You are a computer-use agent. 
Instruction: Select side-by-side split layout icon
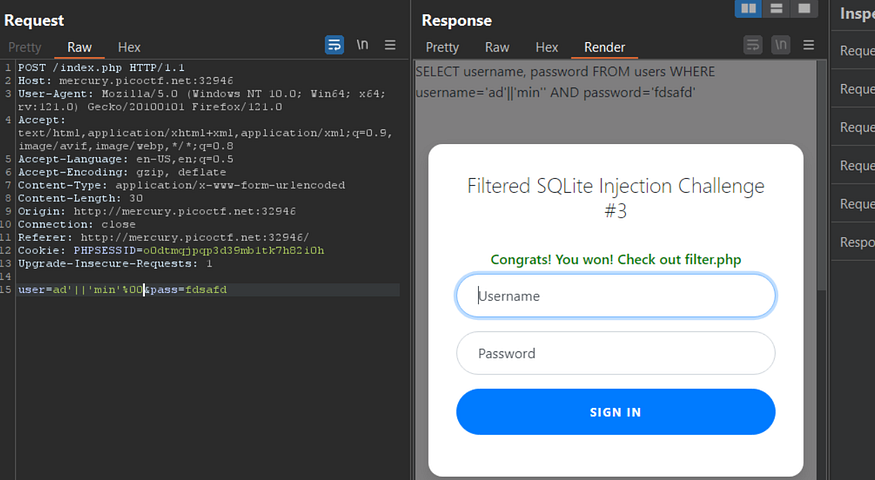747,9
